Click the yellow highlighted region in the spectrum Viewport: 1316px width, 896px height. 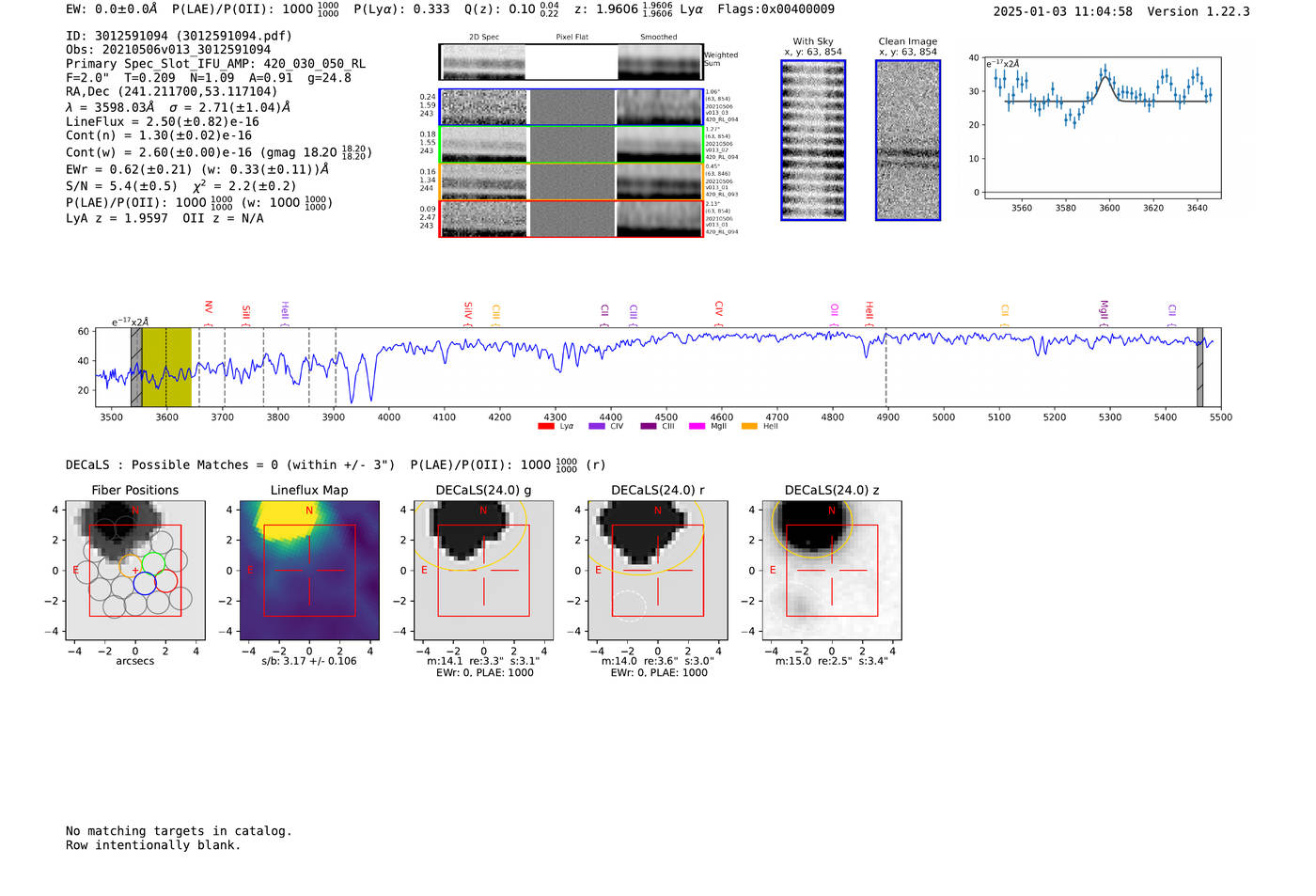[x=167, y=367]
